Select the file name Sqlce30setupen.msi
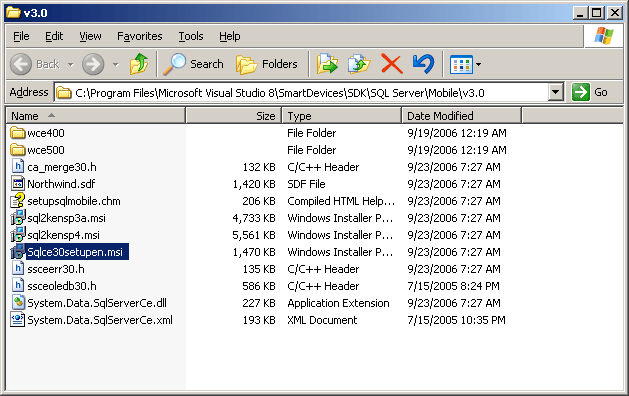 [x=75, y=252]
